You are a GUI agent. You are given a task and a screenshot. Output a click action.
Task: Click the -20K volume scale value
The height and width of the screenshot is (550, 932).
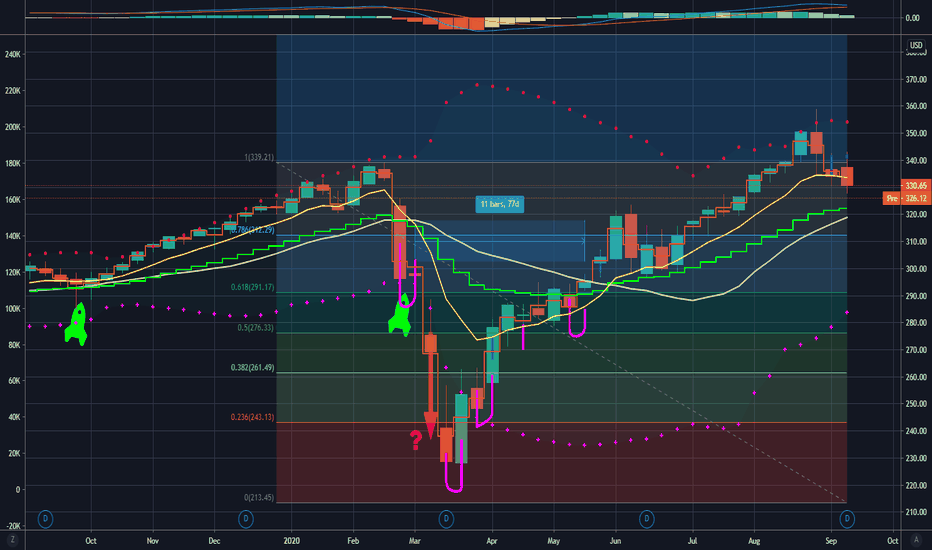point(12,526)
